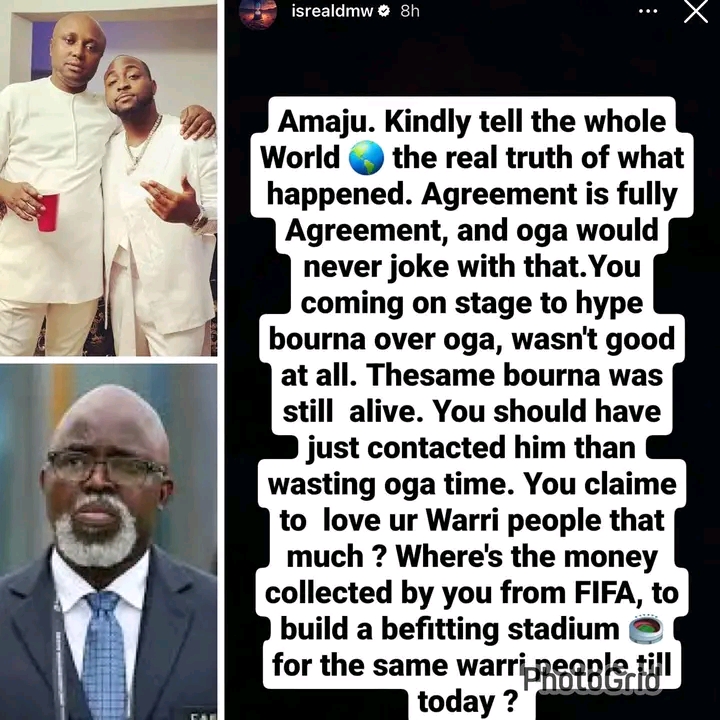Viewport: 720px width, 720px height.
Task: Close the story with the X
Action: tap(696, 11)
